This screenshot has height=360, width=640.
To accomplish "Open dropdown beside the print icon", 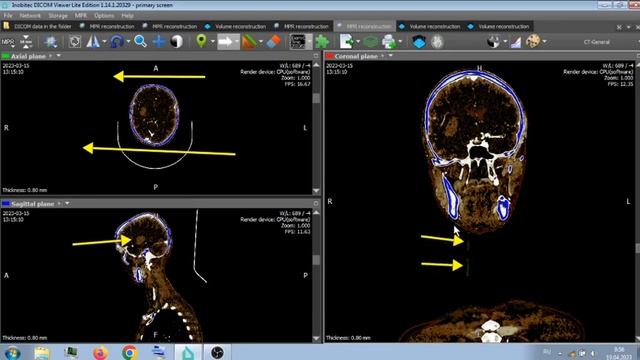I will pyautogui.click(x=400, y=42).
